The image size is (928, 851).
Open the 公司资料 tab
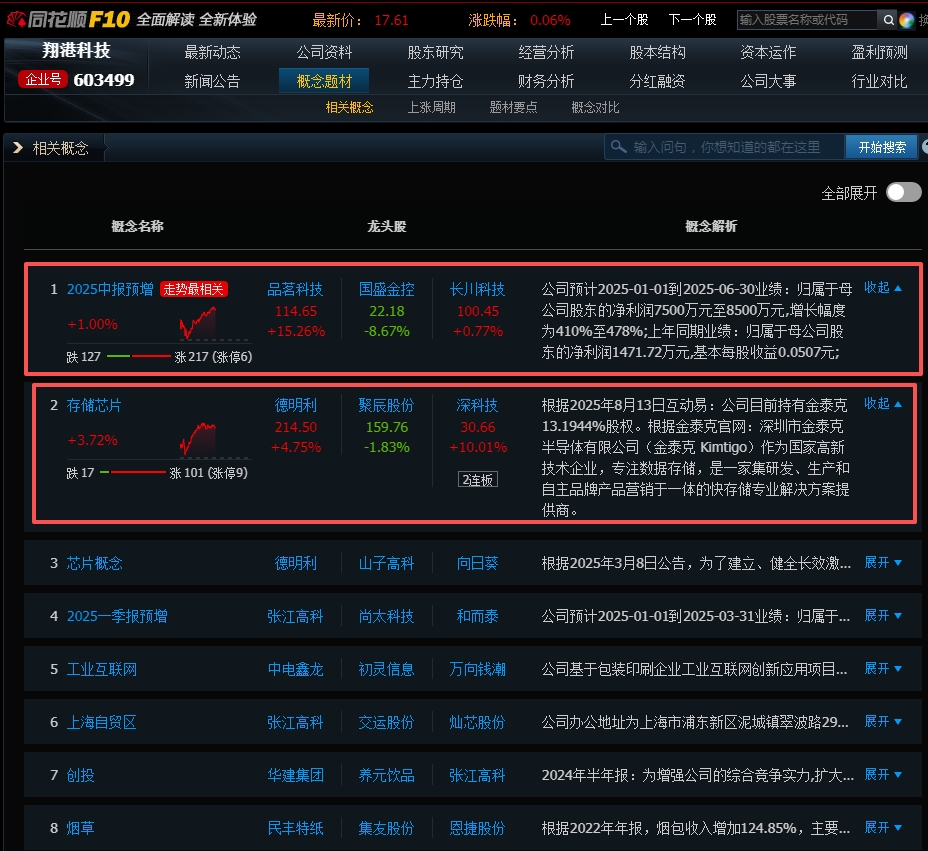pos(324,53)
